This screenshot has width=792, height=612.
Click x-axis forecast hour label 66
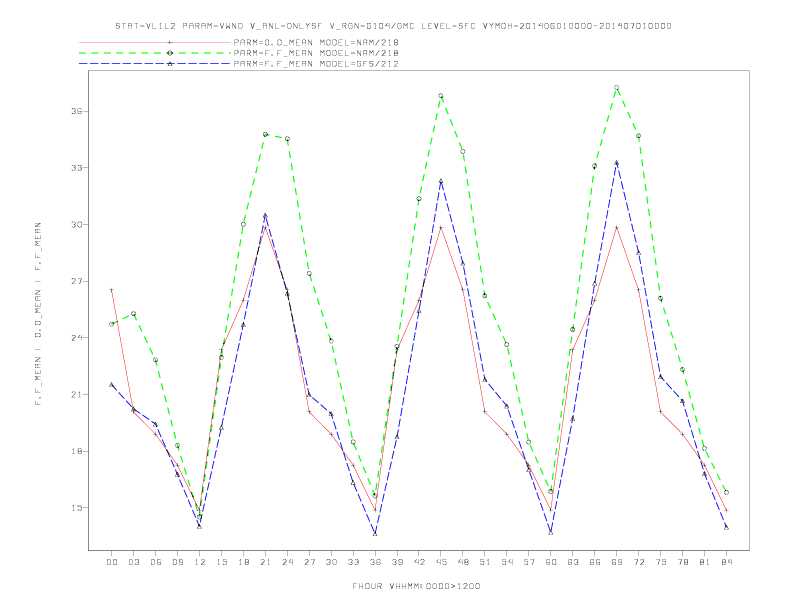(x=595, y=562)
